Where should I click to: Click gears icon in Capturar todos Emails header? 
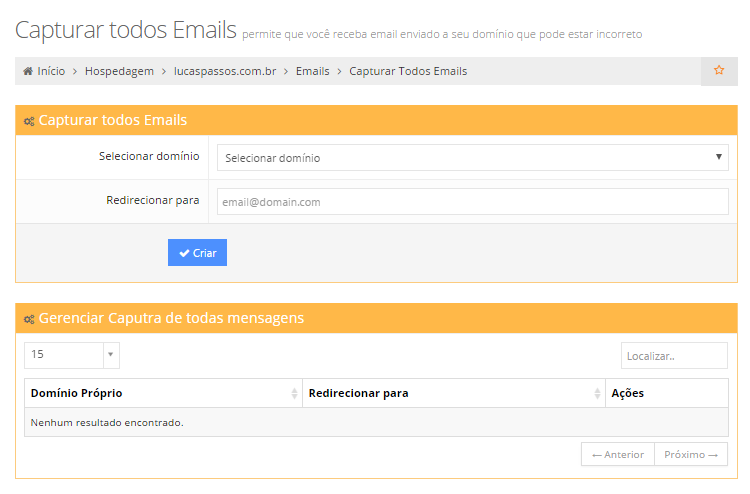click(29, 121)
